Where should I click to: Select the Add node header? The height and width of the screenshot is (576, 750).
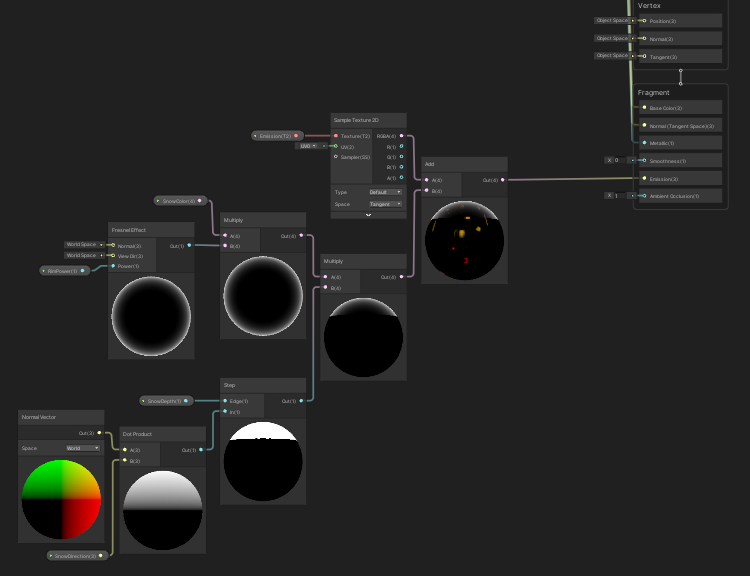(x=464, y=164)
